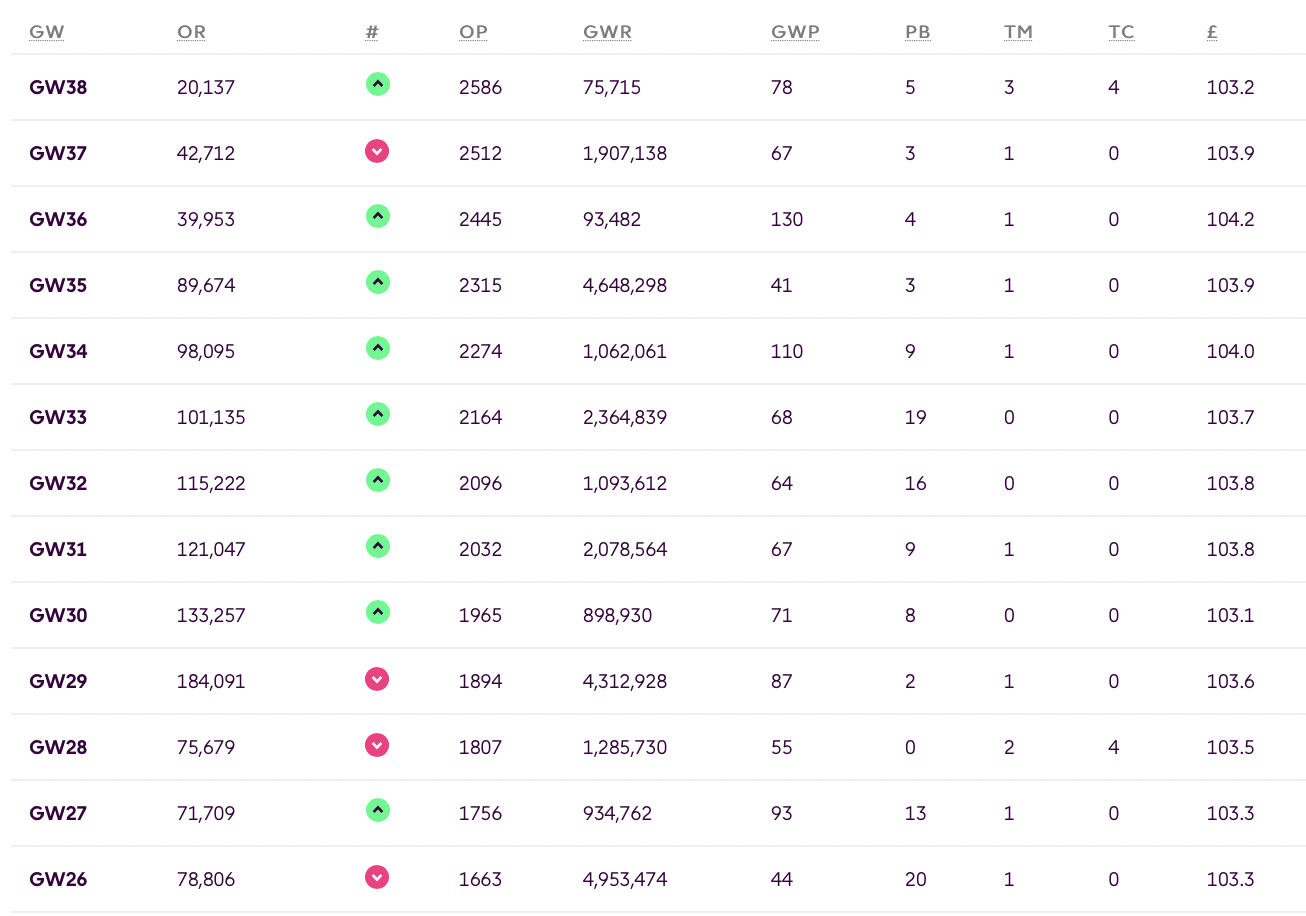Viewport: 1306px width, 916px height.
Task: Select the GWP column header
Action: click(795, 32)
